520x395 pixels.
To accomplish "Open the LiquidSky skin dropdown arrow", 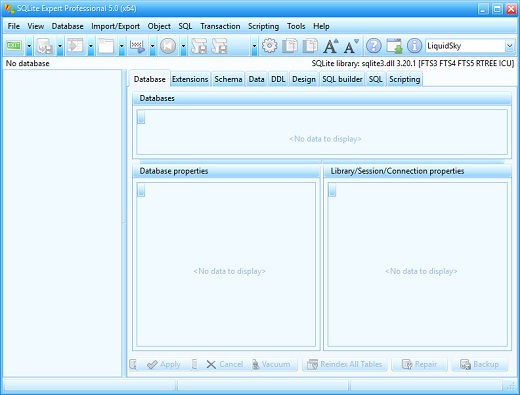I will (x=510, y=46).
